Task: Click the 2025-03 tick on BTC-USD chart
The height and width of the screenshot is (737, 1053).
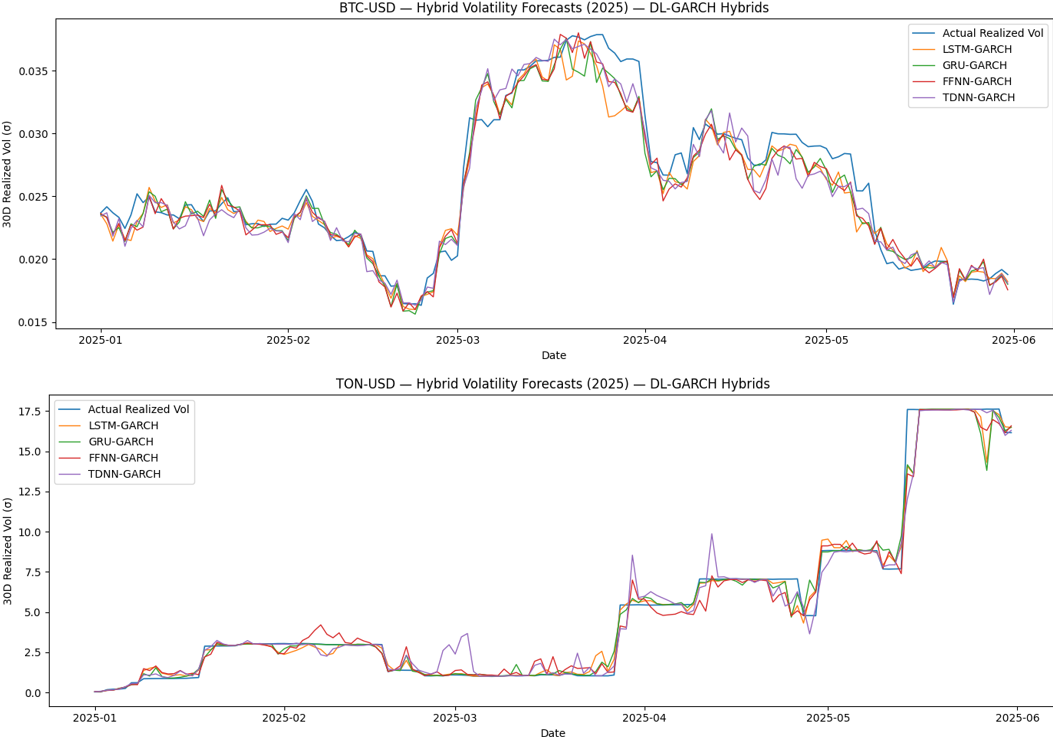Action: pos(456,340)
